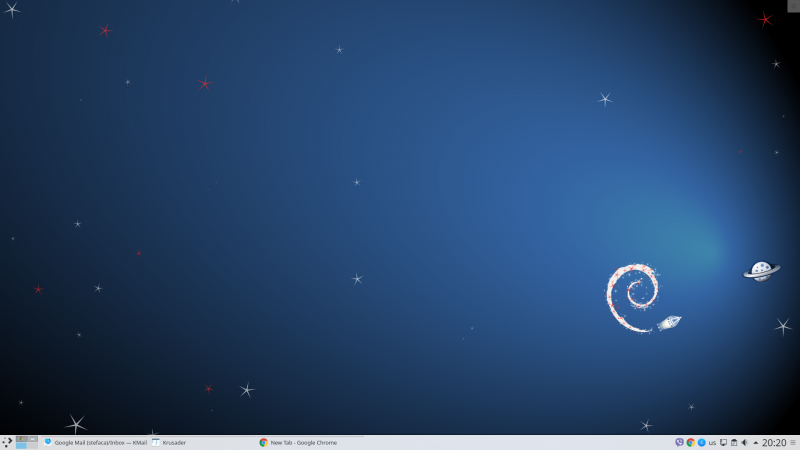Open the desktop toolbox at top-right corner
This screenshot has width=800, height=450.
(x=794, y=5)
